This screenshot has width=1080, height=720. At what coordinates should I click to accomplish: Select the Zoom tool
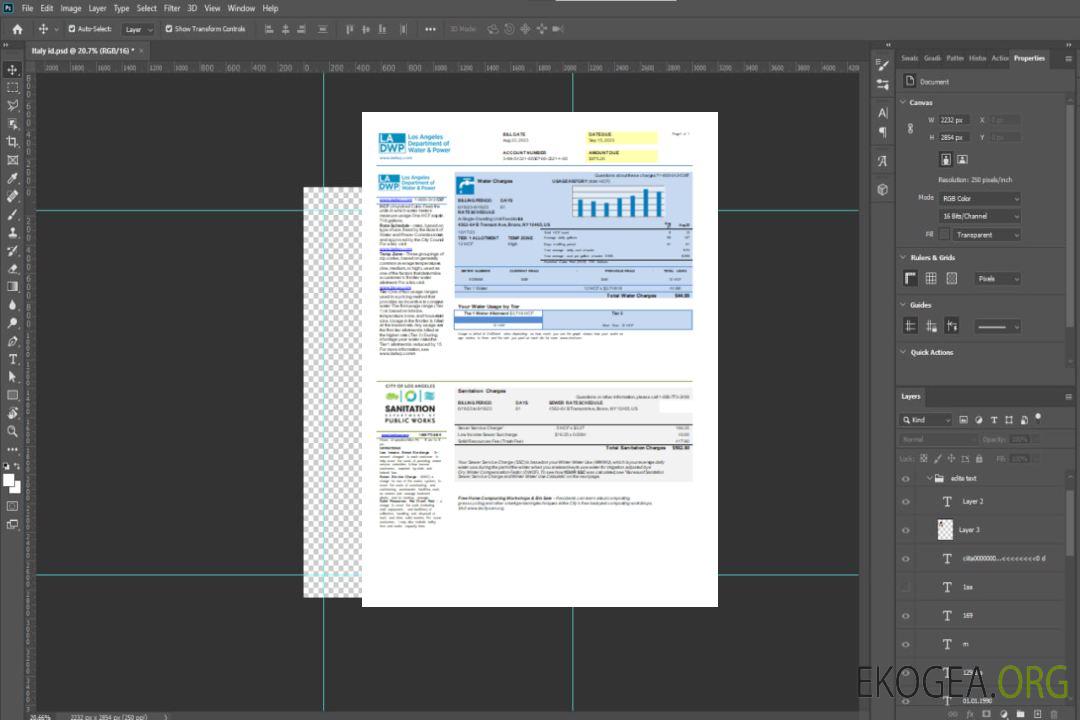coord(13,431)
